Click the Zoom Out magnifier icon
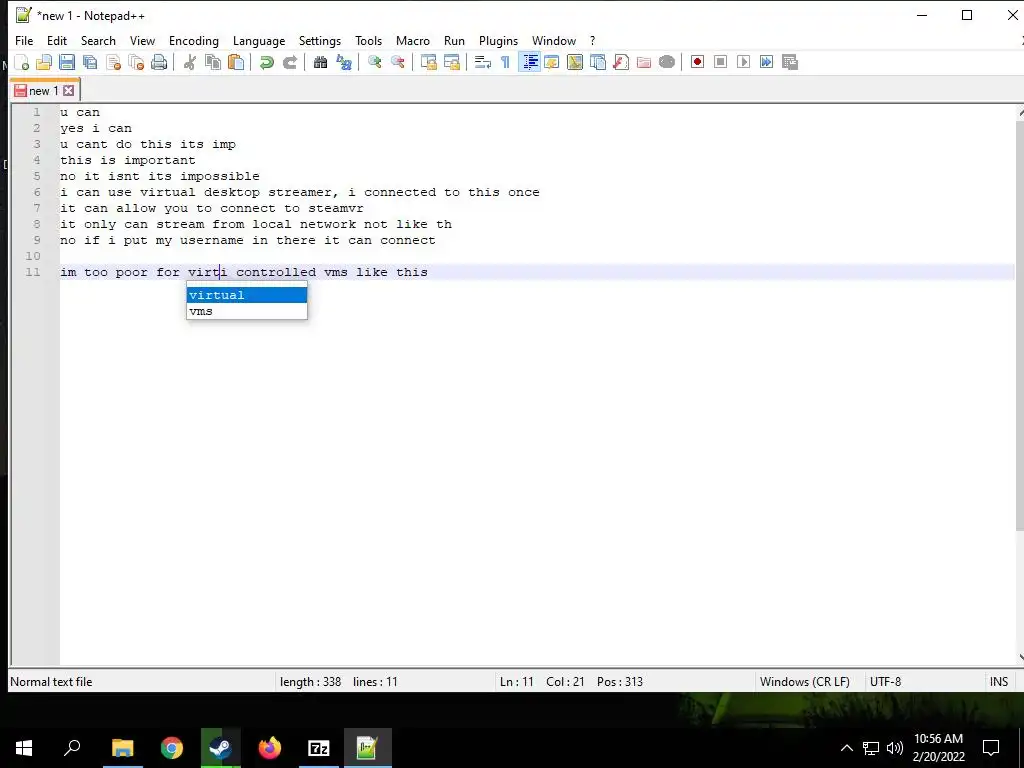 click(x=397, y=62)
